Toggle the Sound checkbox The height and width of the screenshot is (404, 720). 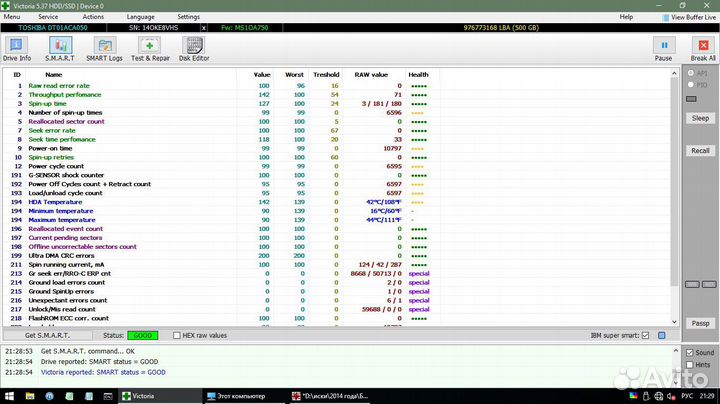point(689,353)
